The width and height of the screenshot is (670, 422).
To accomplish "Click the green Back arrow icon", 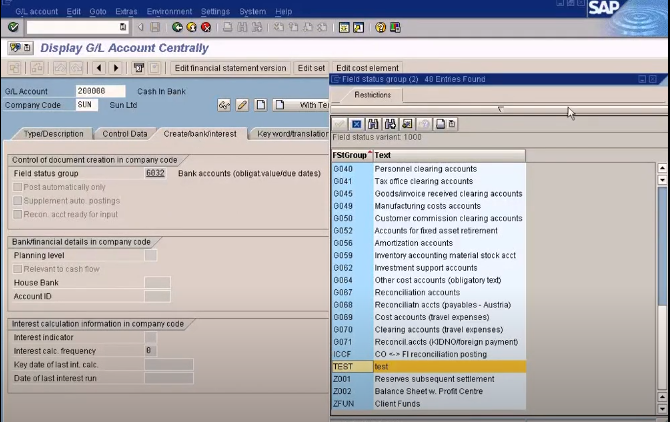I will pyautogui.click(x=177, y=27).
